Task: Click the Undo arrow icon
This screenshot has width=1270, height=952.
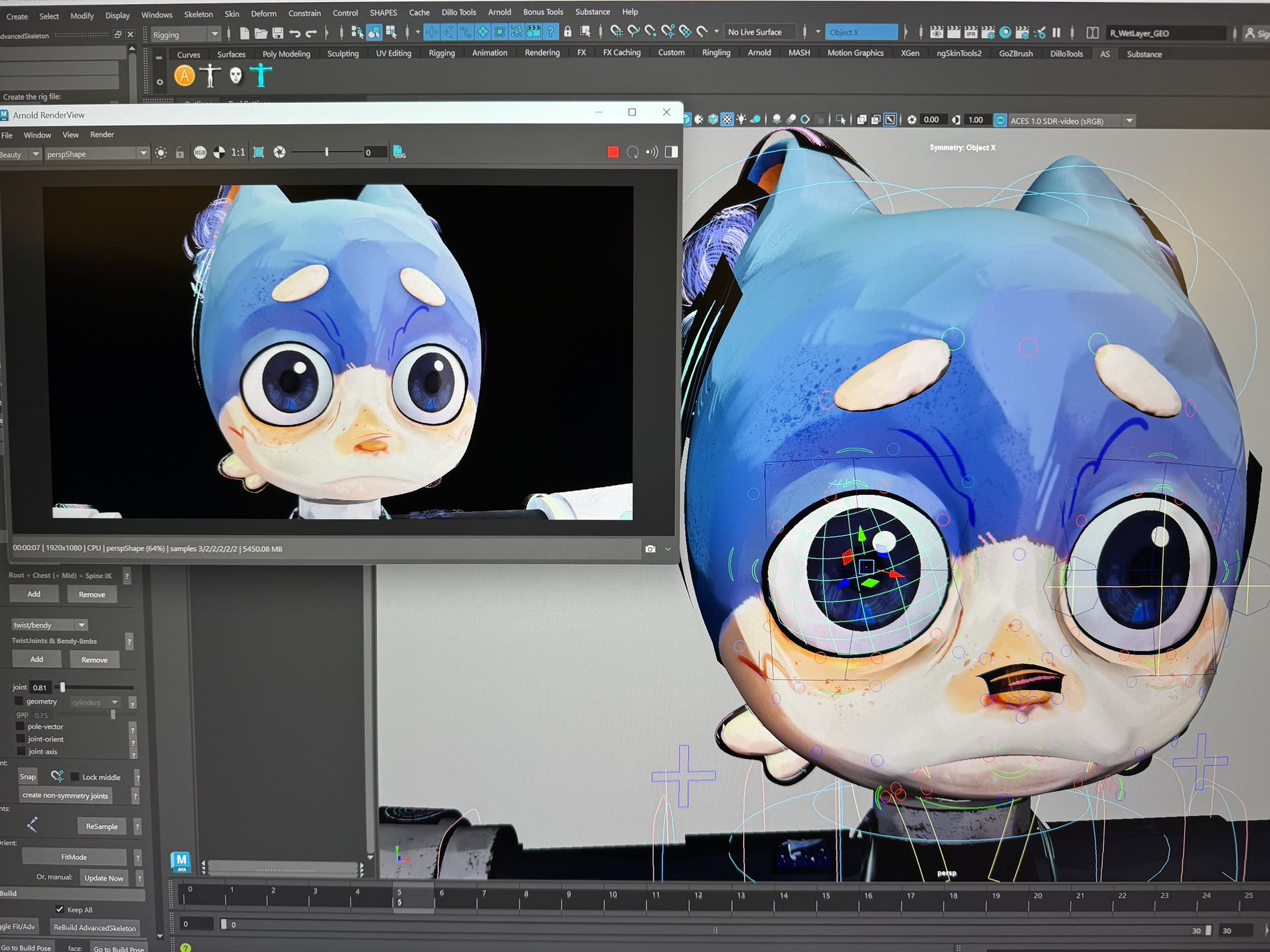Action: (295, 33)
